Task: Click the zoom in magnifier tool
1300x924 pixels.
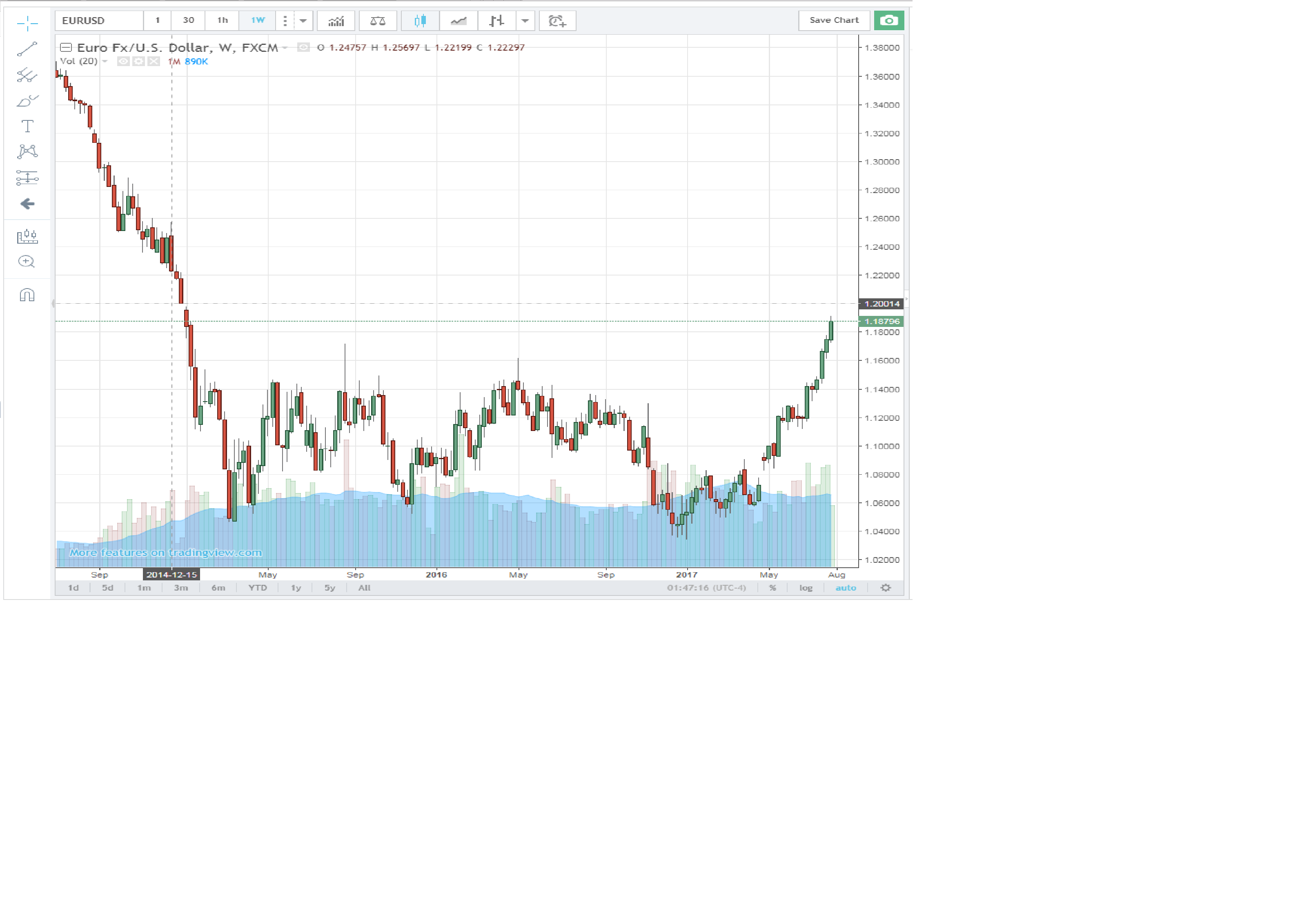Action: (x=27, y=262)
